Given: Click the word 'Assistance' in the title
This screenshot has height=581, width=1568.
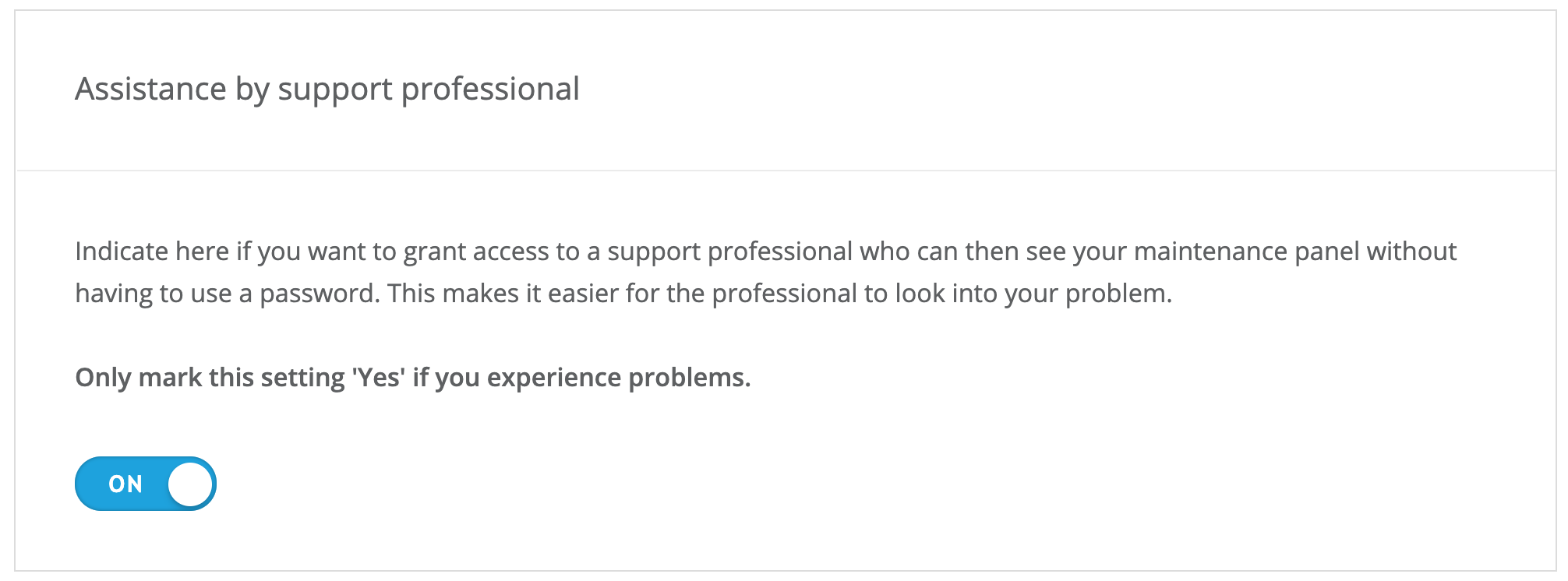Looking at the screenshot, I should (x=150, y=90).
